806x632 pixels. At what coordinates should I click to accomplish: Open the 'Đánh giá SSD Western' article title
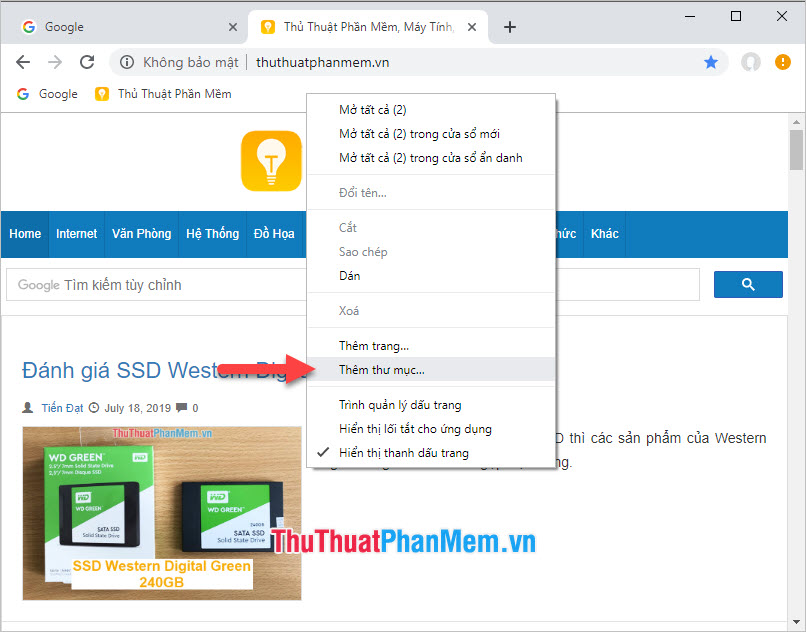pyautogui.click(x=164, y=370)
